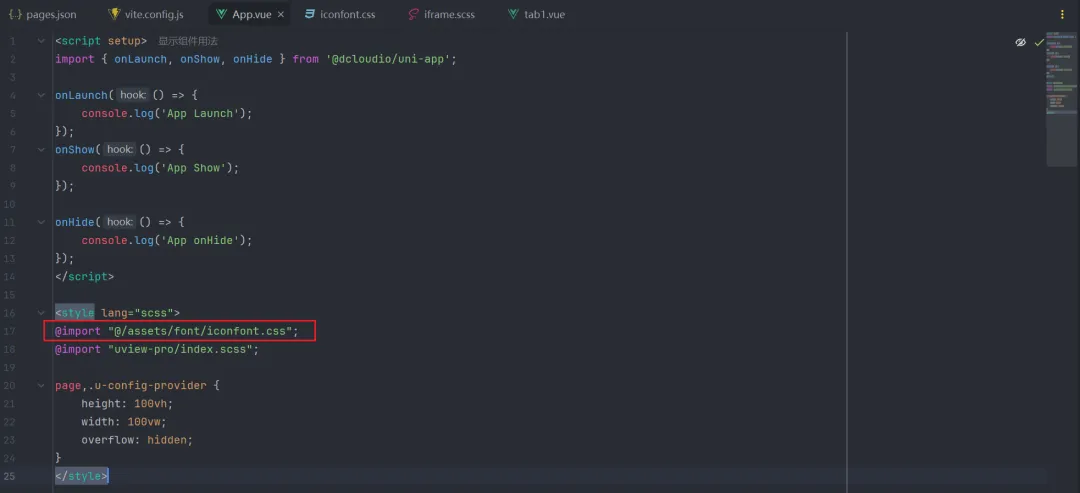Click the 显示组件用法 inlay hint
This screenshot has width=1080, height=493.
click(x=188, y=41)
